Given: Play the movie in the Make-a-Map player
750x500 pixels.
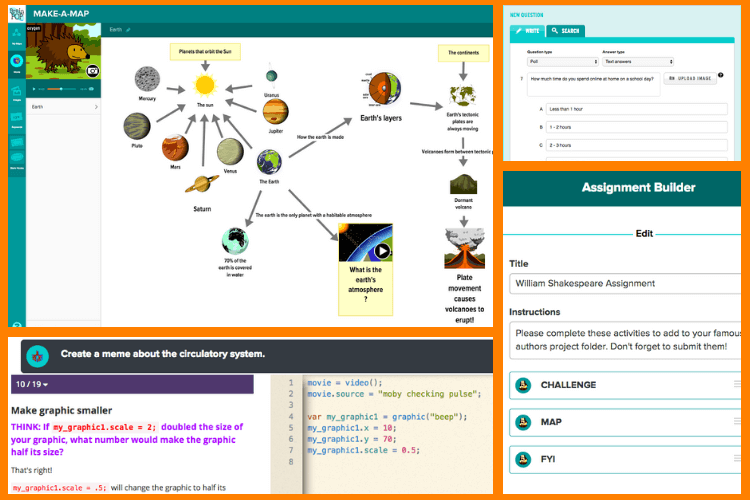Looking at the screenshot, I should 34,89.
